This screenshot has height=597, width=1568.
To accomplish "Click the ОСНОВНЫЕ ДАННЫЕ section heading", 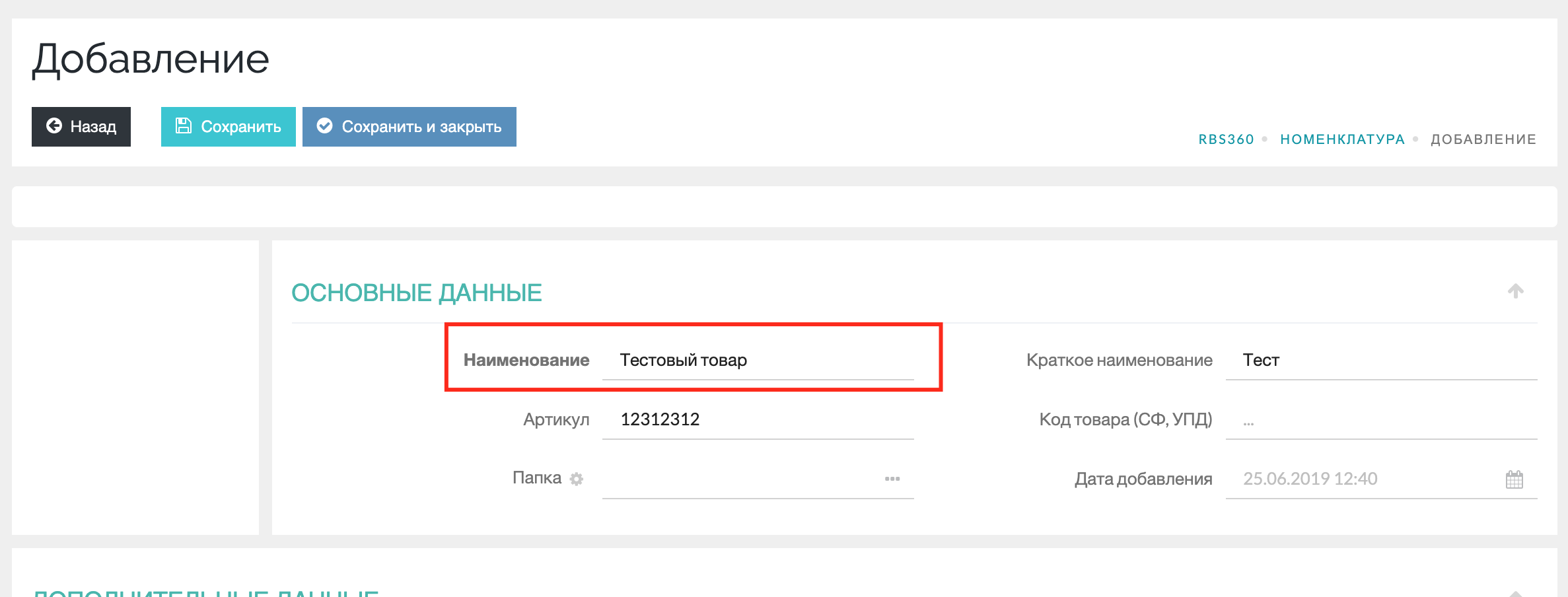I will 416,293.
